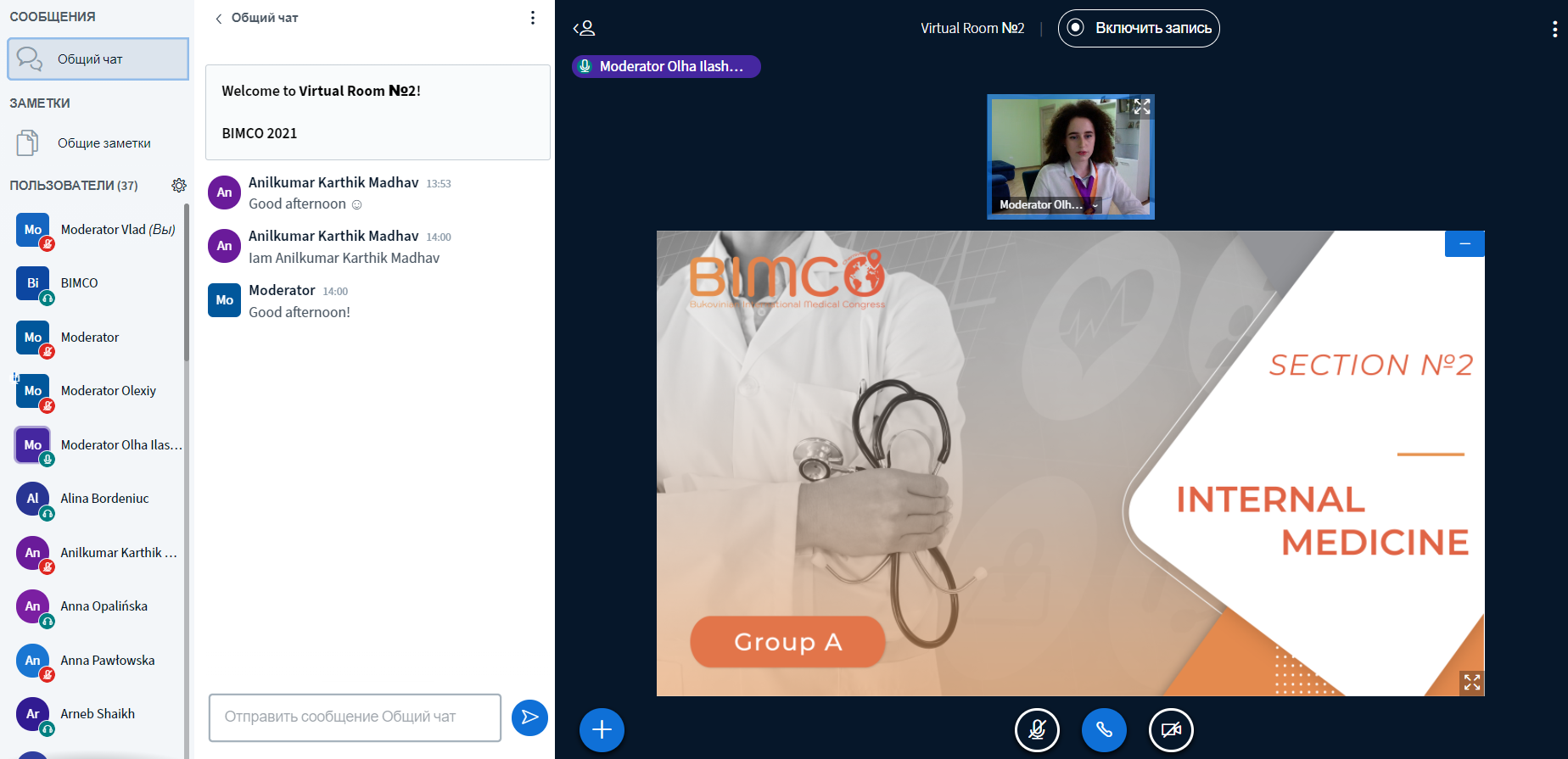The image size is (1568, 759).
Task: Open the blue plus actions button
Action: coord(602,729)
